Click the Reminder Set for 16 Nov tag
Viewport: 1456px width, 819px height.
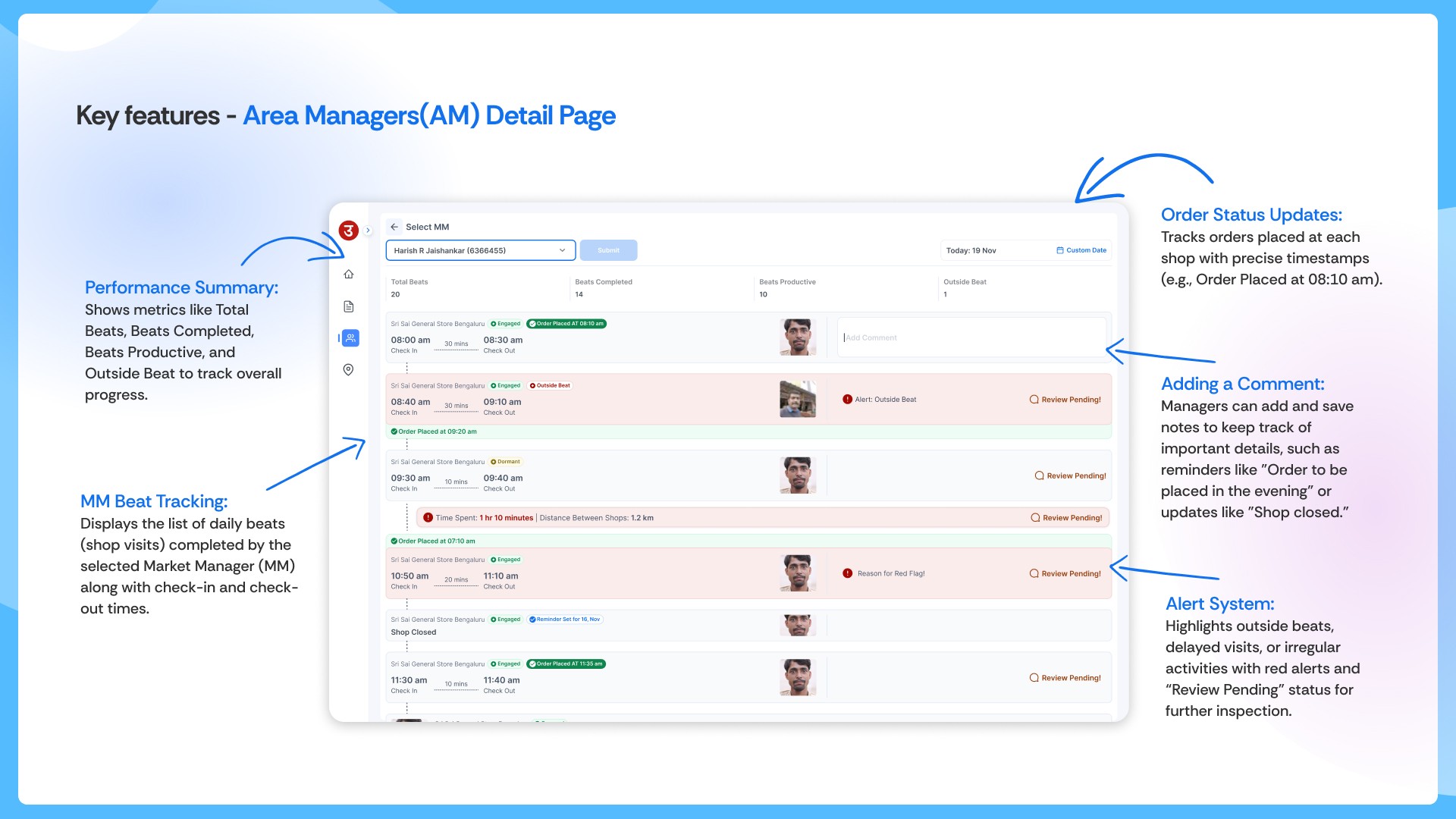point(565,620)
